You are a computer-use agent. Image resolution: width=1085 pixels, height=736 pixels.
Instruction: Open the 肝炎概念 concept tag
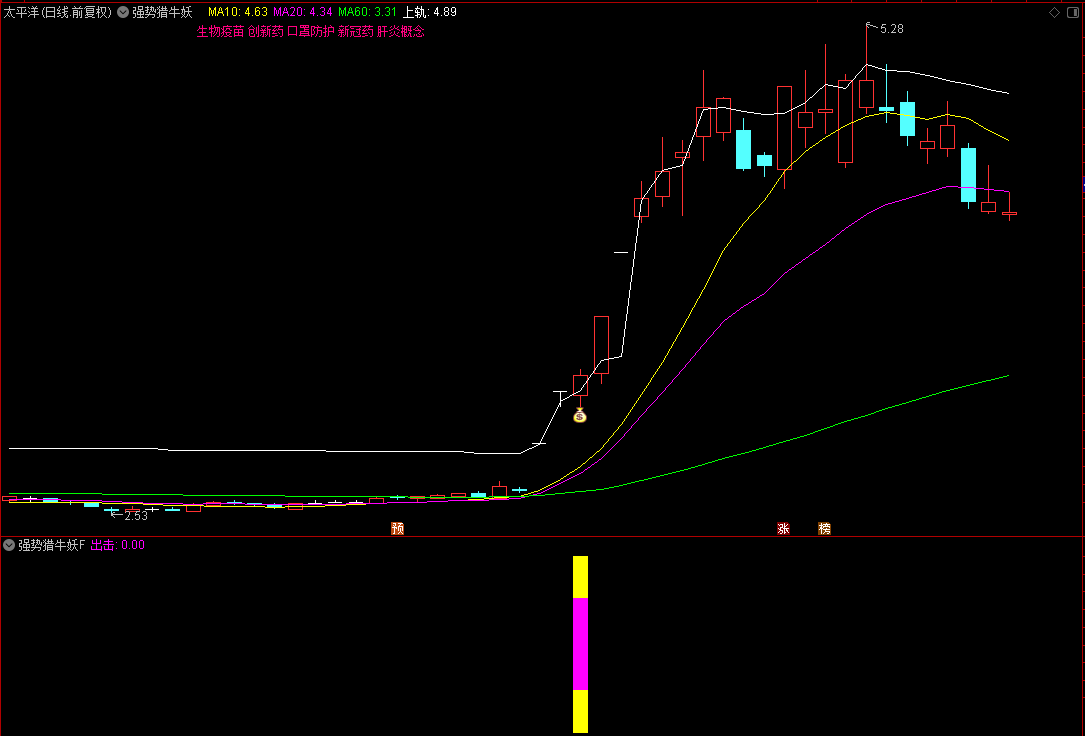[x=401, y=31]
